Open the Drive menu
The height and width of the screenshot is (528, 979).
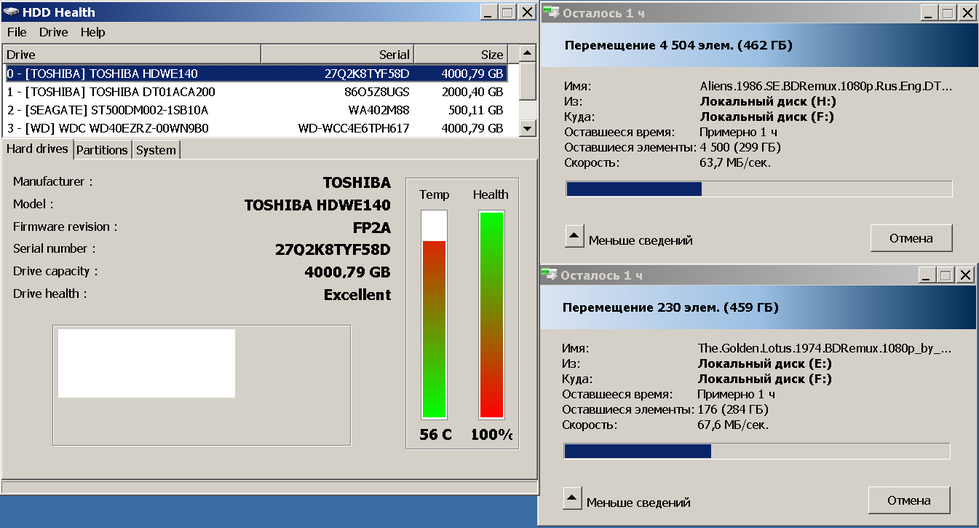[x=53, y=32]
